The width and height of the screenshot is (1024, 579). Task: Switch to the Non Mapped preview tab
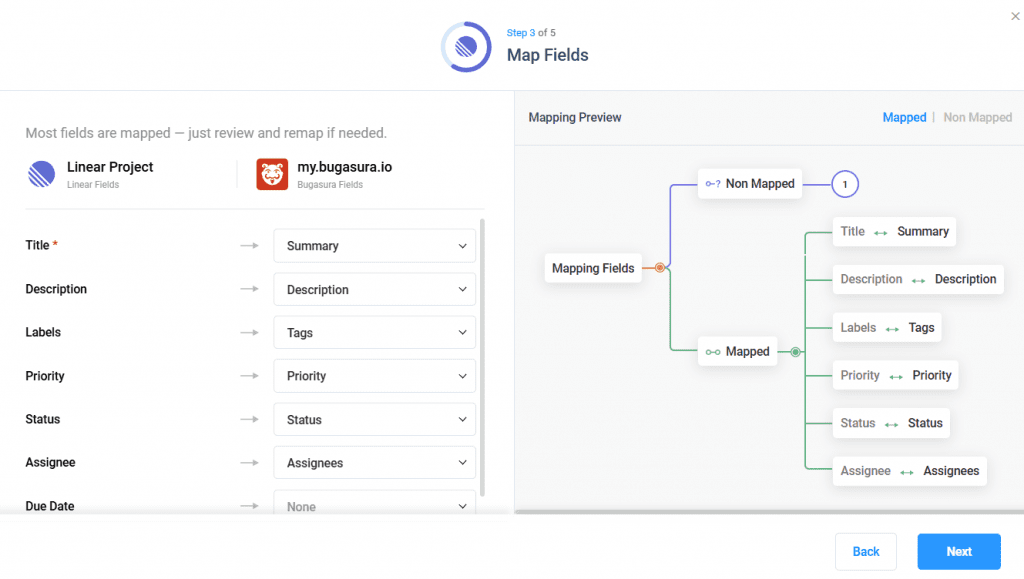977,118
